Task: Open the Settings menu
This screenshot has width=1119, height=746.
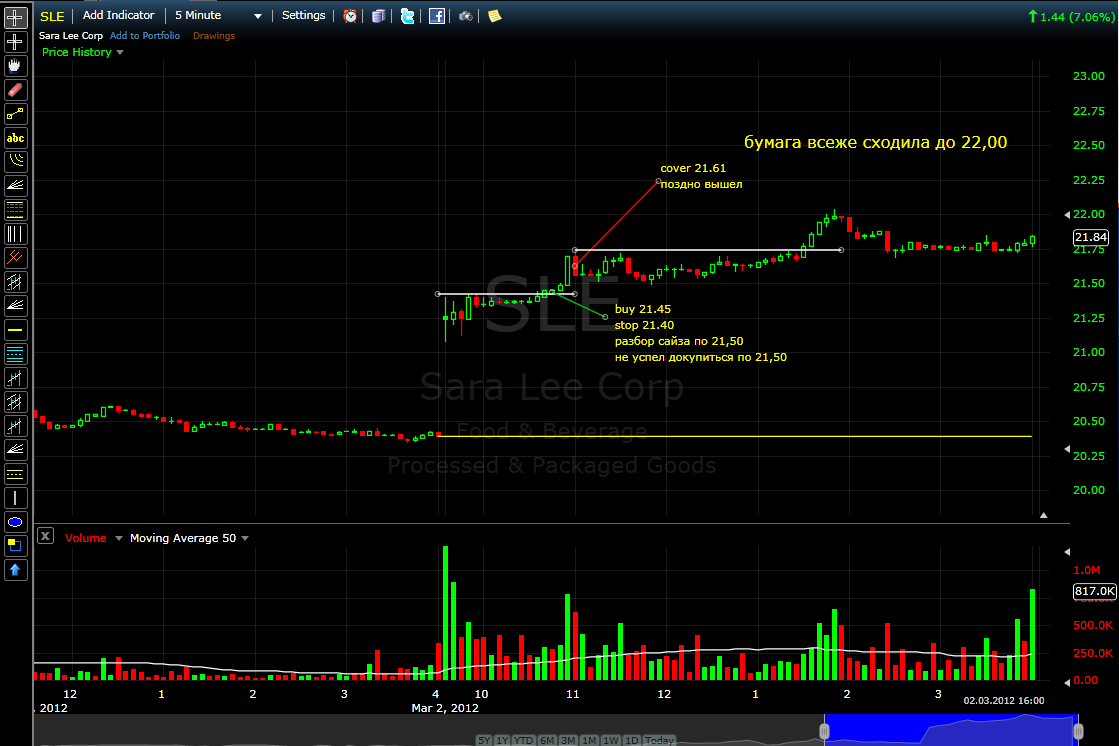Action: pyautogui.click(x=303, y=15)
